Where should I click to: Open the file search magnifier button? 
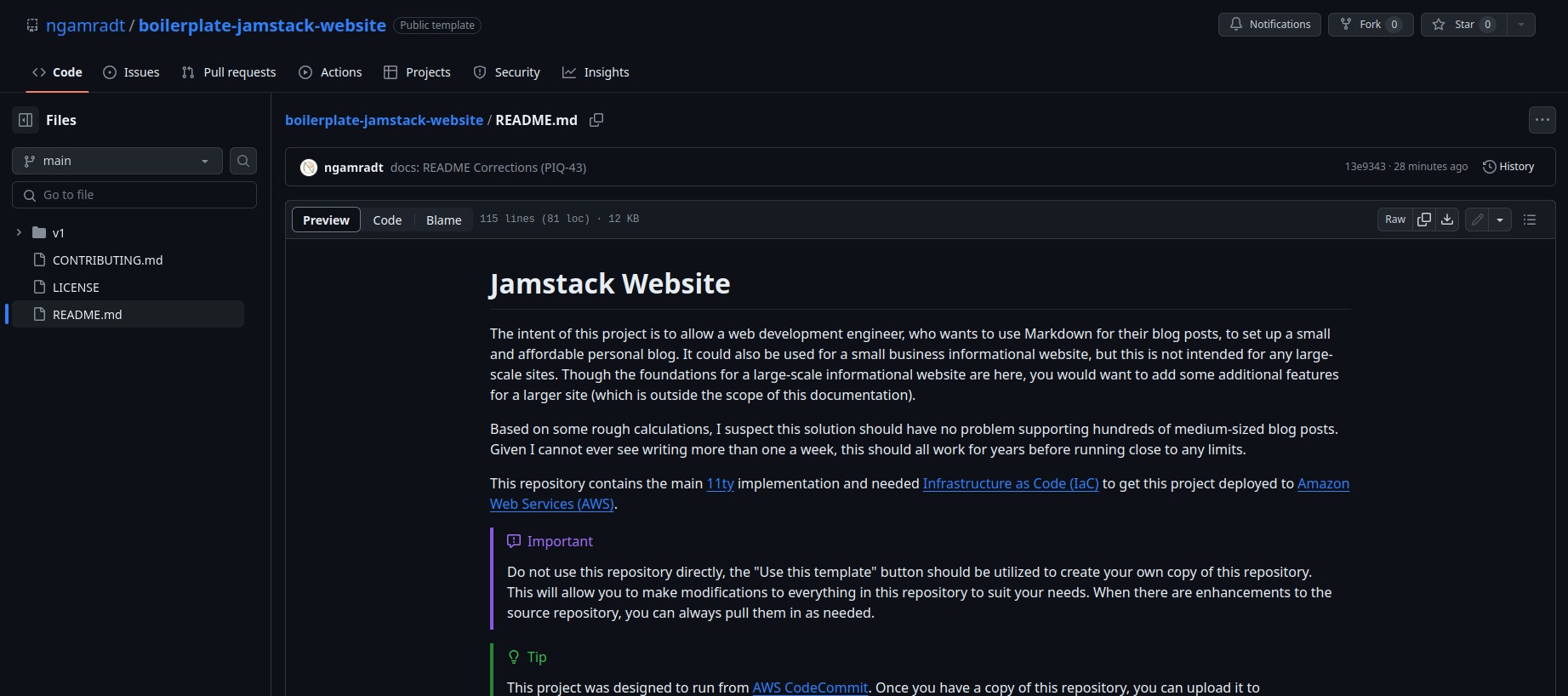point(243,161)
